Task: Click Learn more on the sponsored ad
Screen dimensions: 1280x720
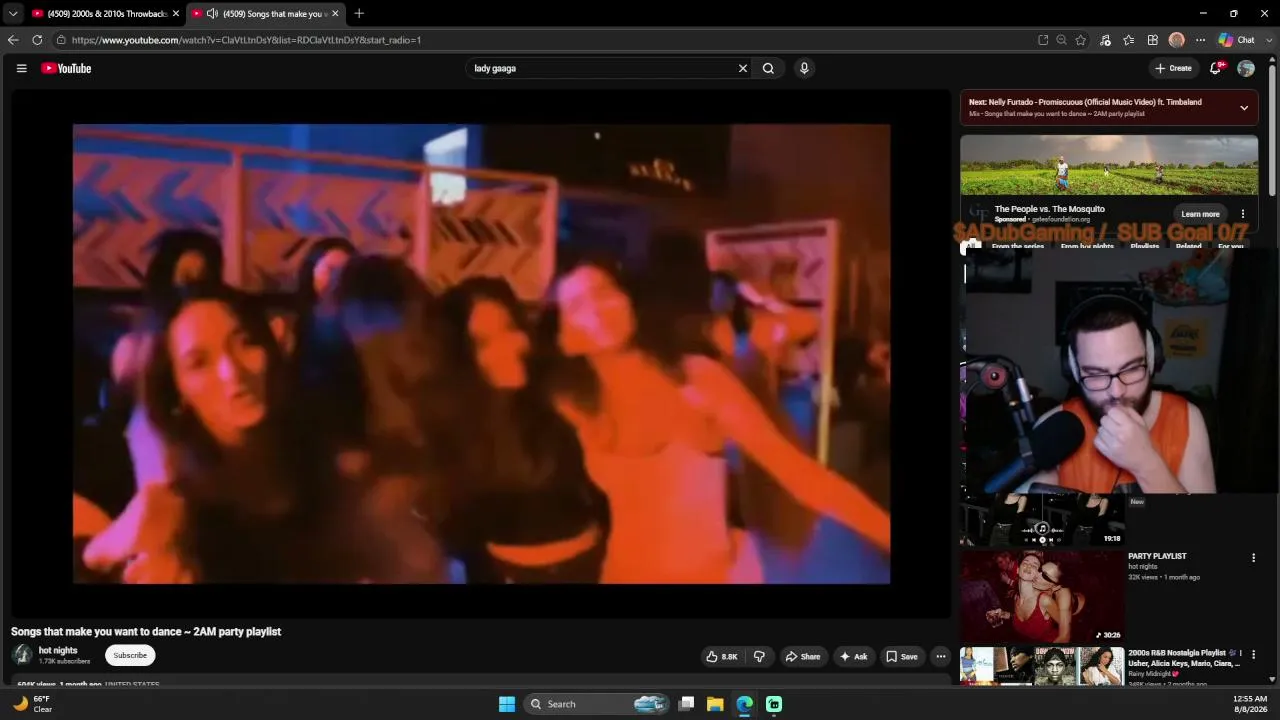Action: point(1200,214)
